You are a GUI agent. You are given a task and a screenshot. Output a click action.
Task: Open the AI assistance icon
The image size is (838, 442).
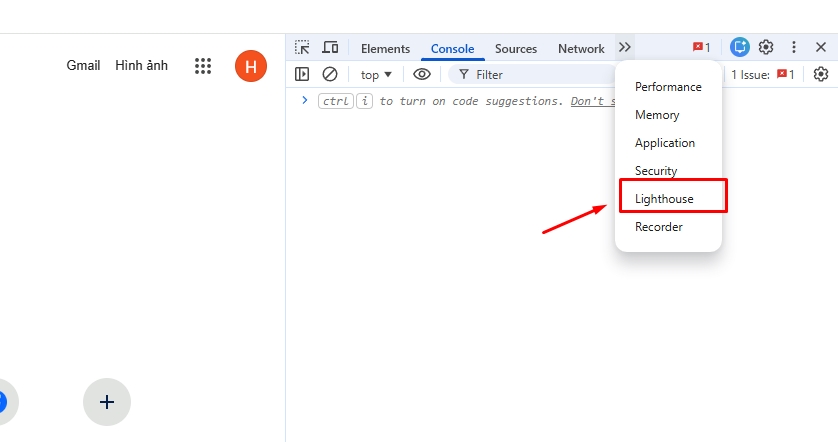coord(740,47)
